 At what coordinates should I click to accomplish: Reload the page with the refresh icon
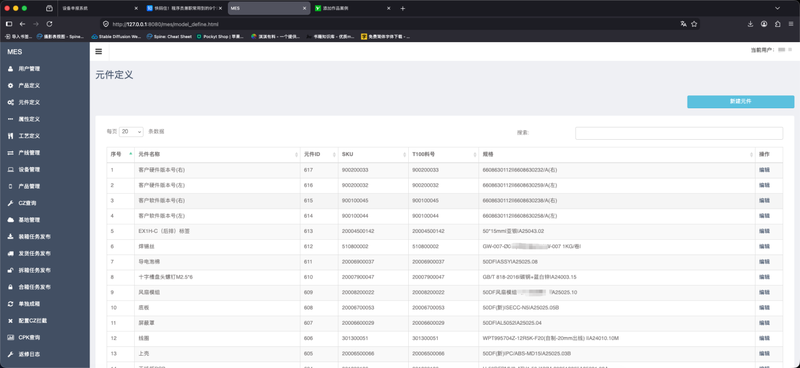(49, 24)
